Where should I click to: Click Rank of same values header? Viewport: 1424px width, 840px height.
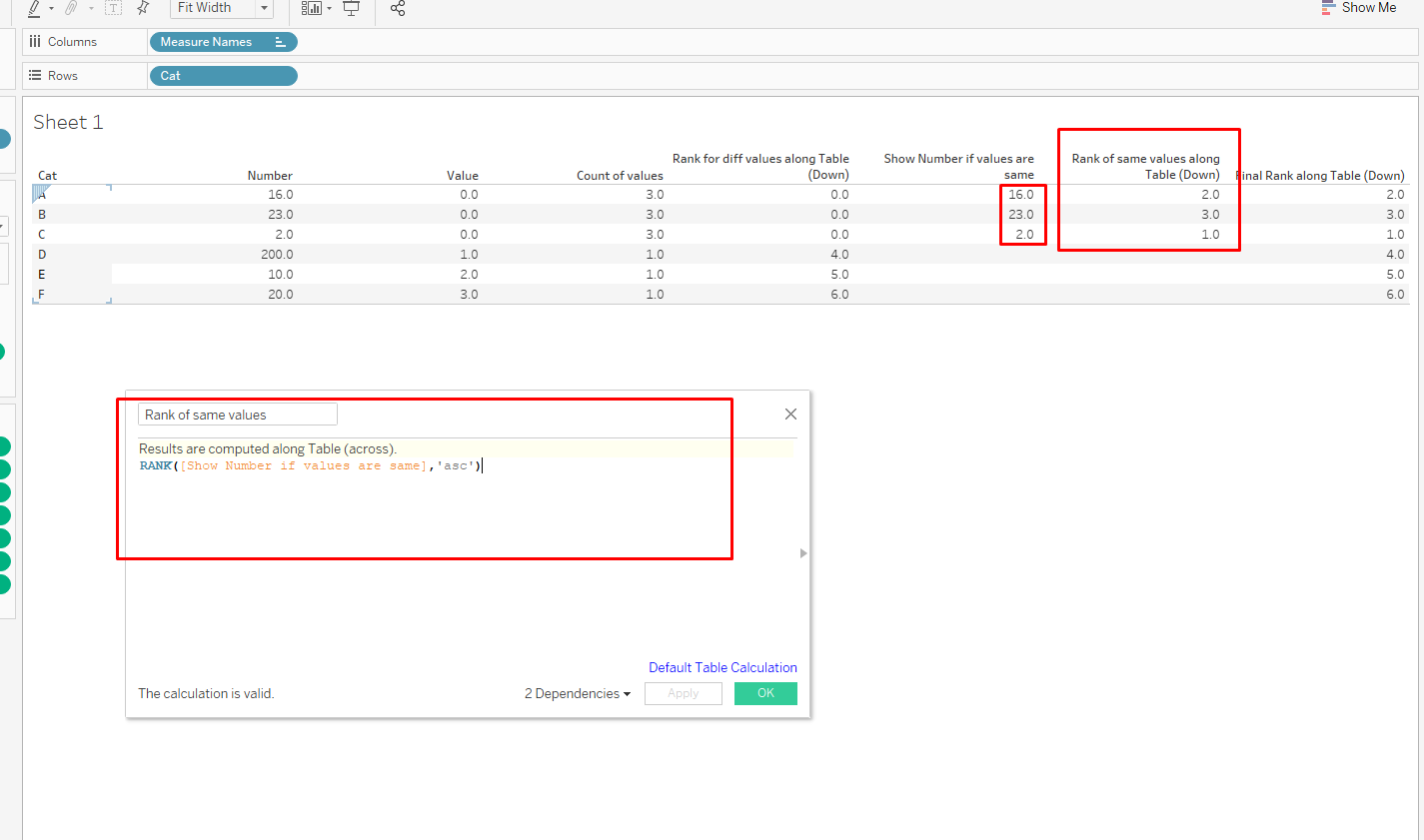click(x=1146, y=167)
